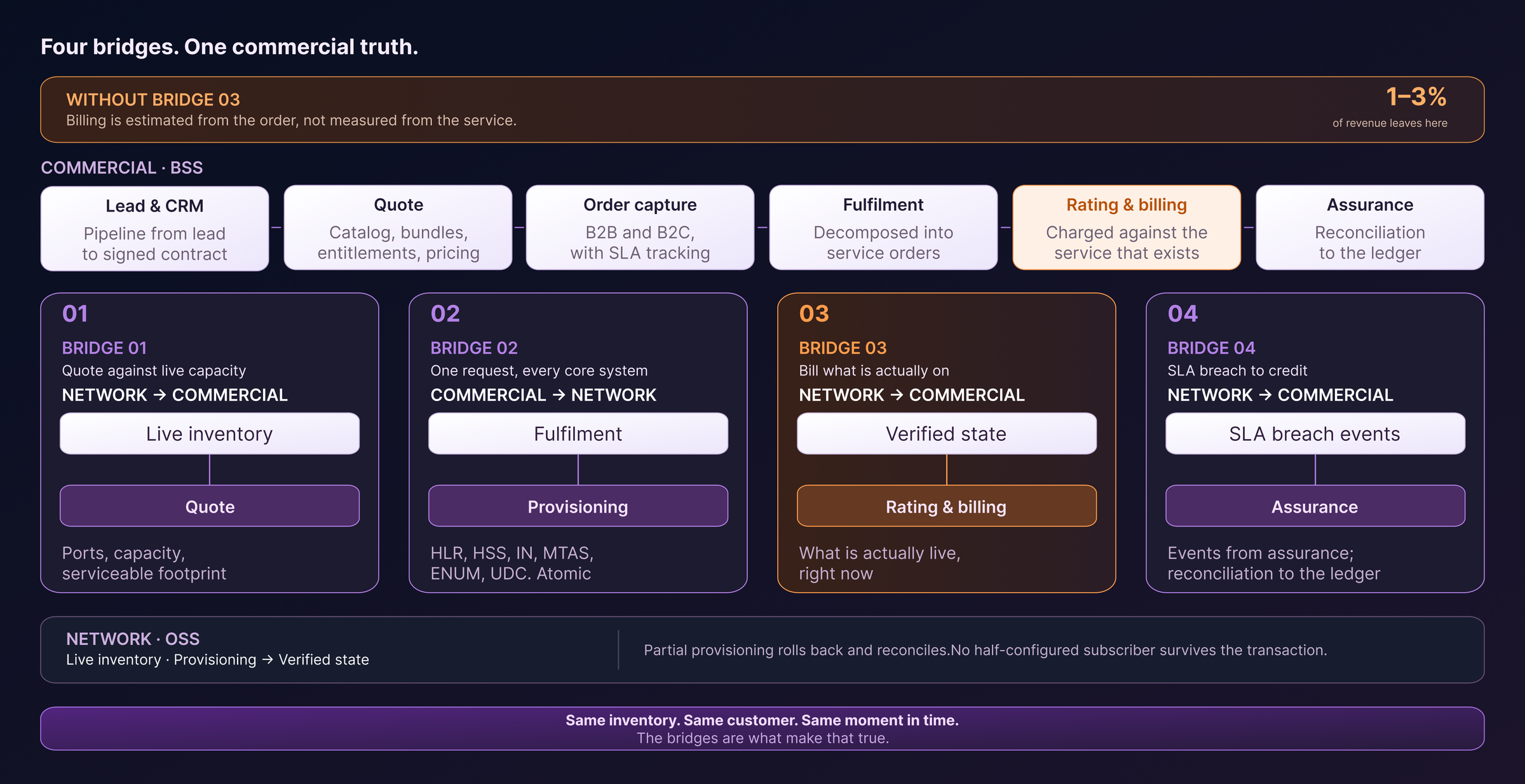
Task: Click "Live inventory · Provisioning → Verified state" line
Action: point(217,660)
